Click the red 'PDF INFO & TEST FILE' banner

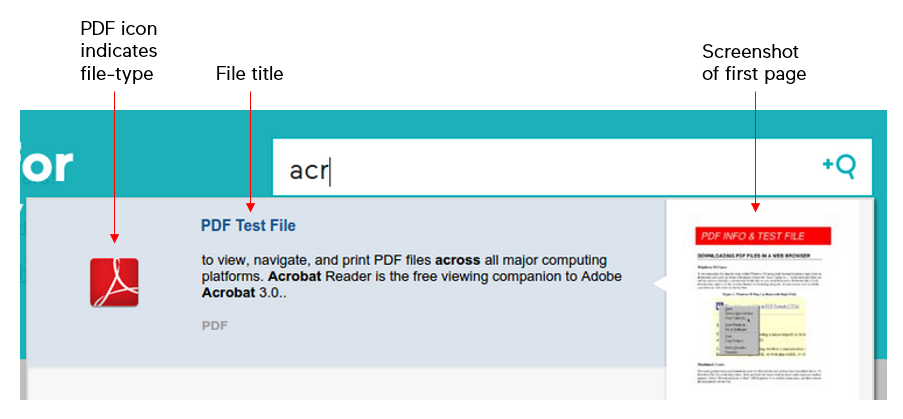(x=764, y=237)
